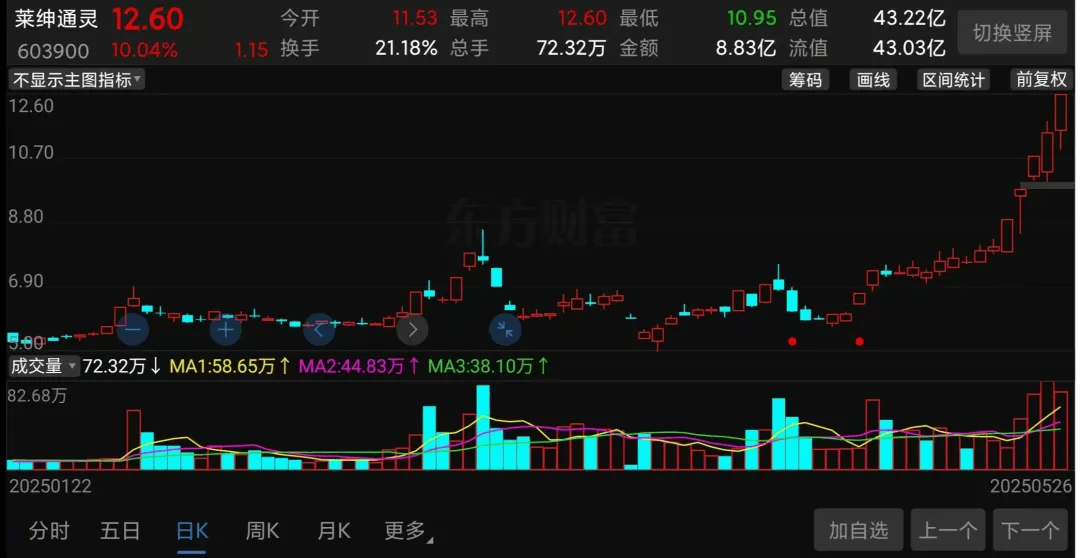Image resolution: width=1080 pixels, height=558 pixels.
Task: Open the 不显示主图指标 indicator dropdown
Action: [76, 80]
